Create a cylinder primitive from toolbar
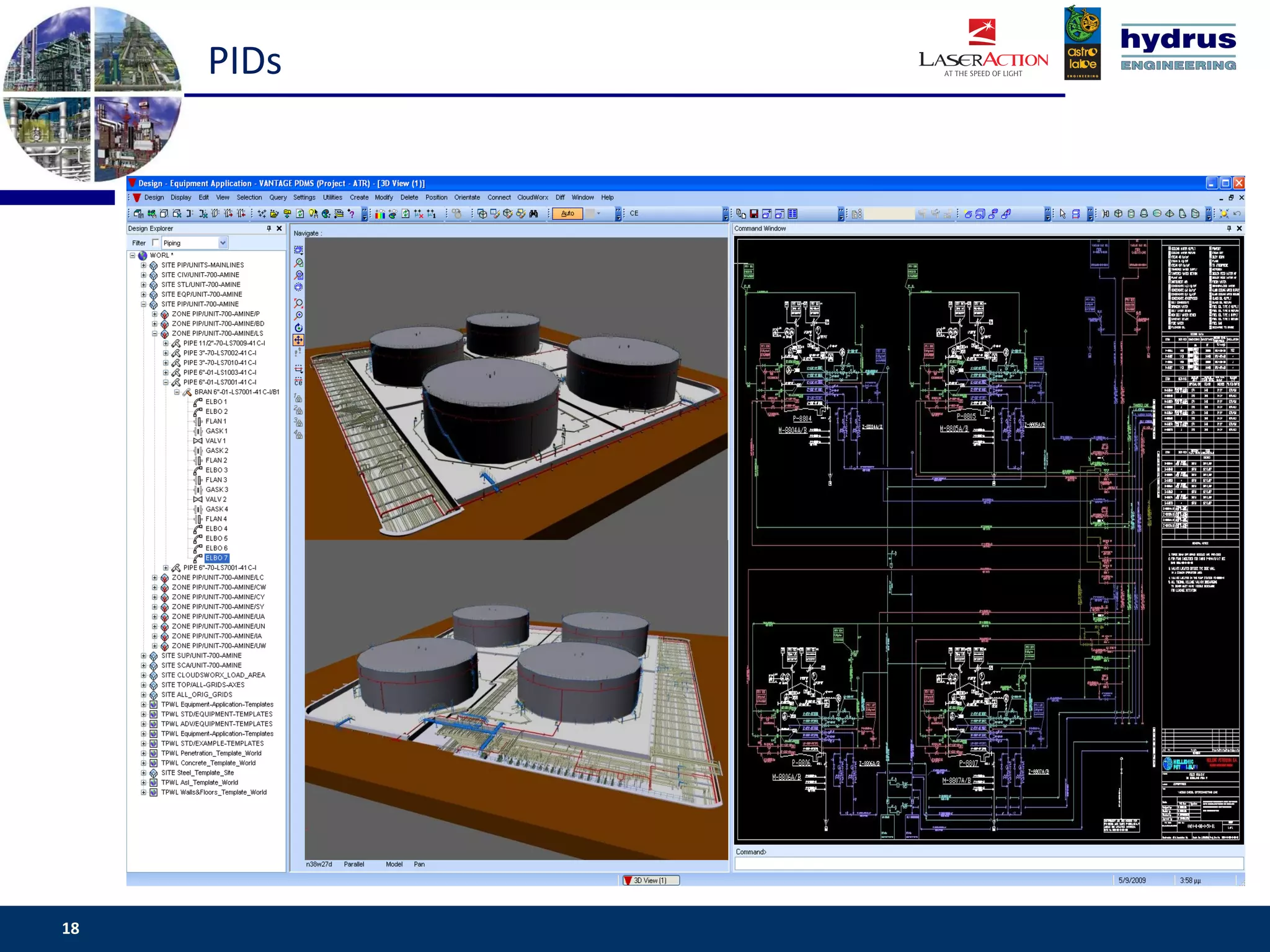Image resolution: width=1270 pixels, height=952 pixels. [1130, 214]
